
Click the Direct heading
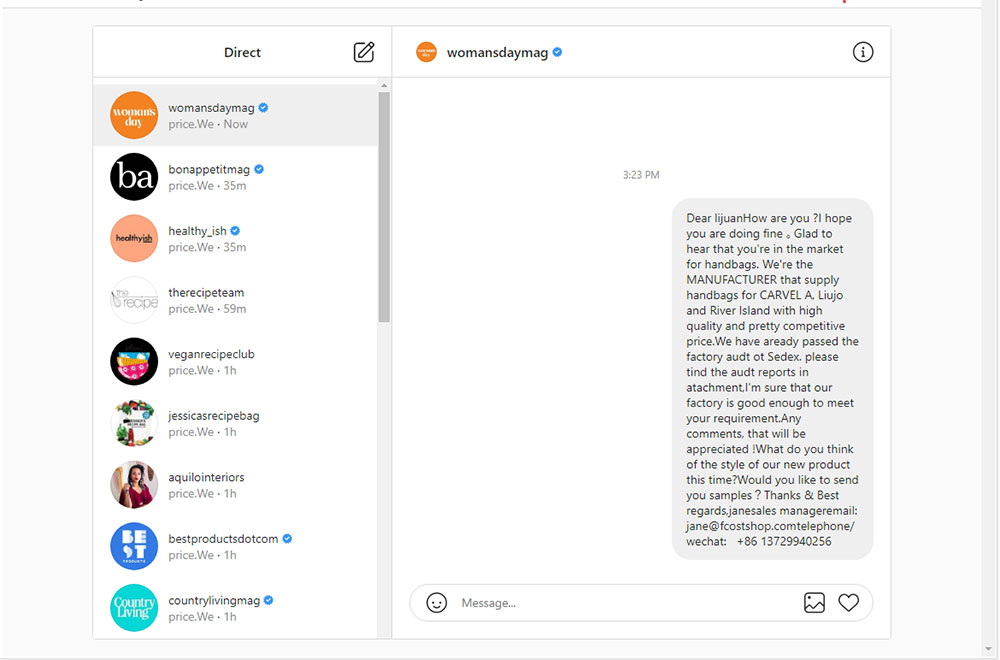242,52
